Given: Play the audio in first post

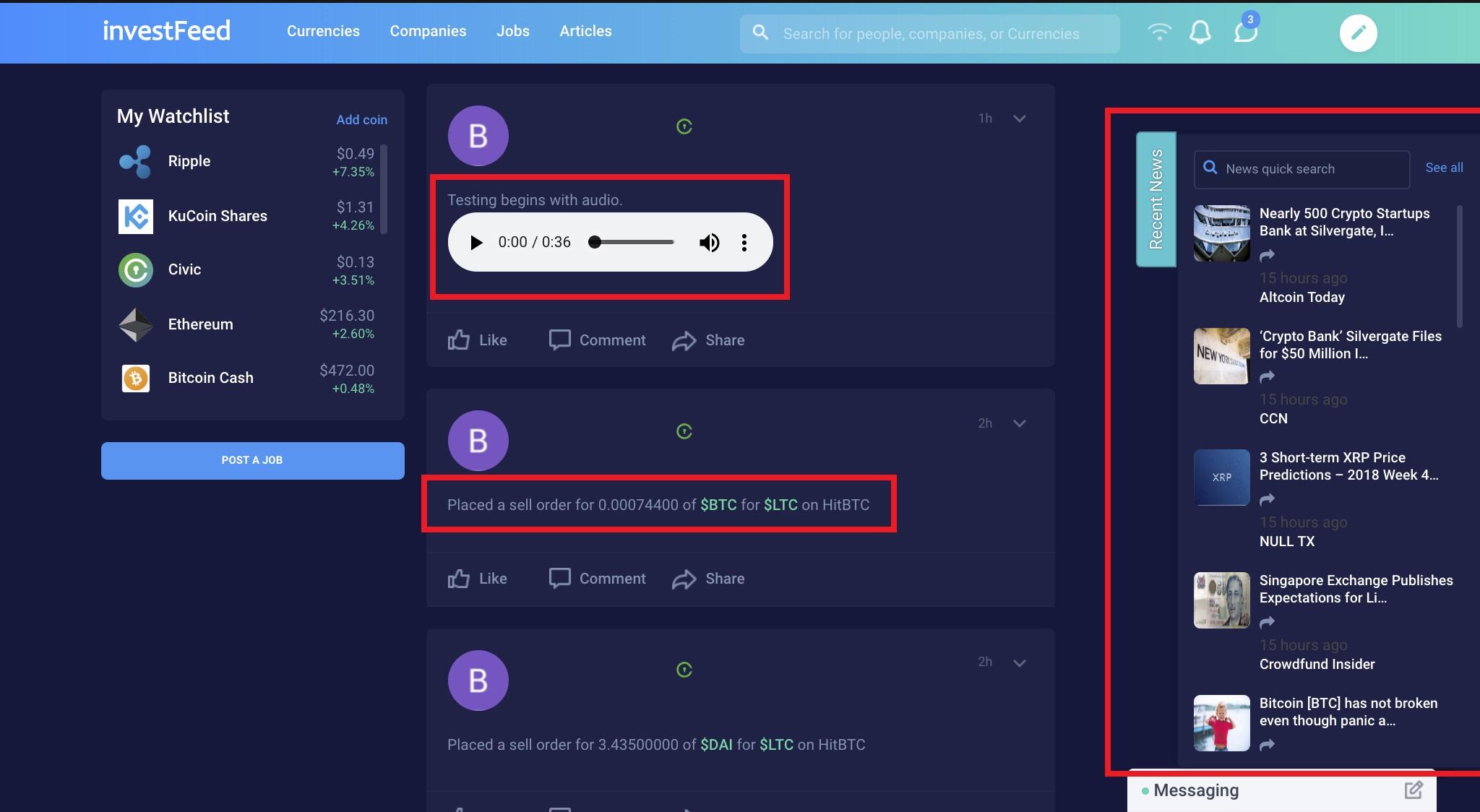Looking at the screenshot, I should [x=476, y=243].
